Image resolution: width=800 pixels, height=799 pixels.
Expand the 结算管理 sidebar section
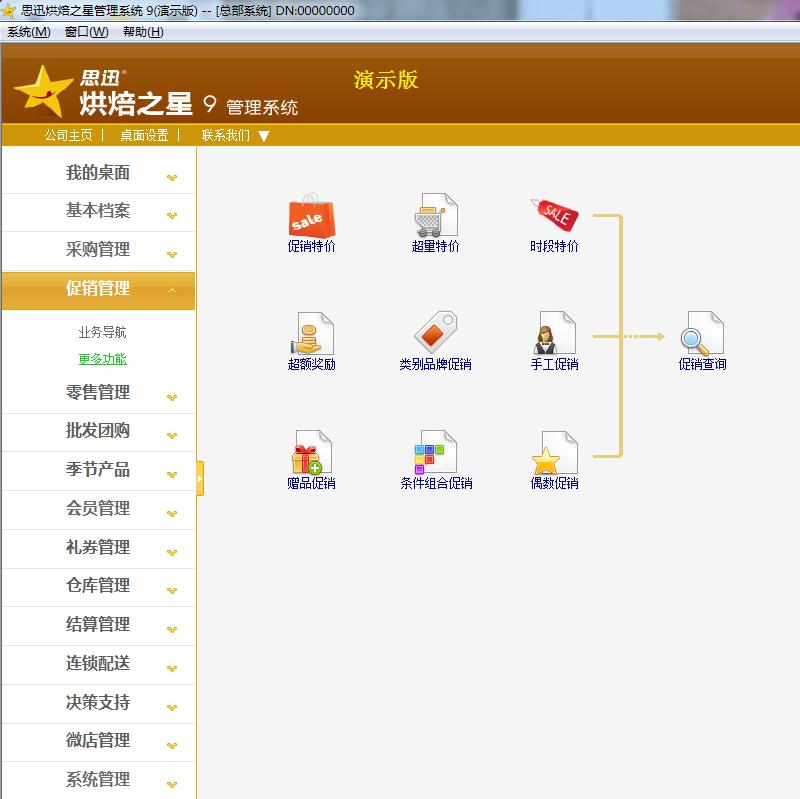[98, 625]
